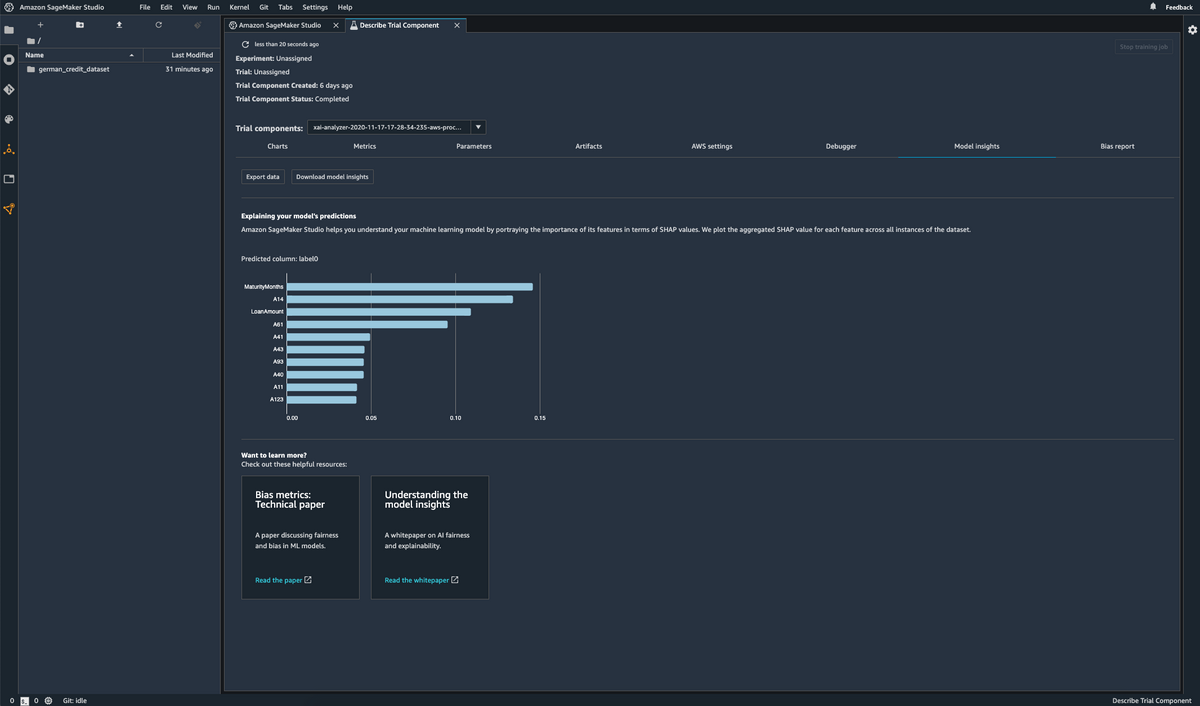
Task: Click the SageMaker Studio logo icon
Action: coord(9,7)
